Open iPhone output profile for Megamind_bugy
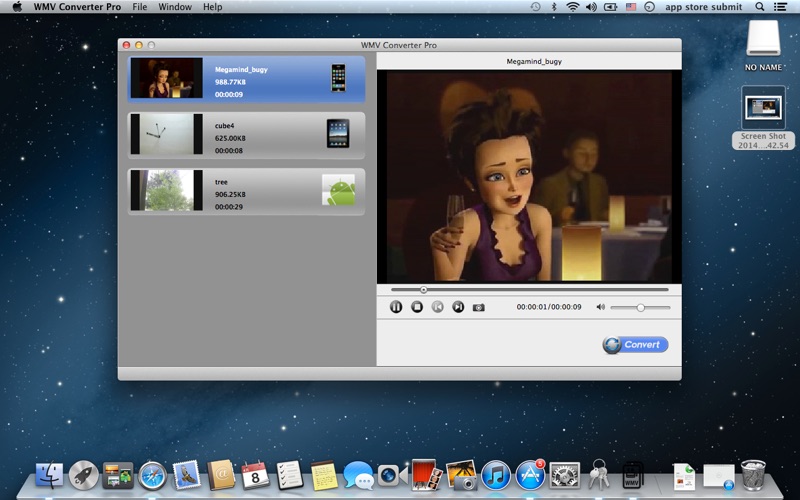 338,78
